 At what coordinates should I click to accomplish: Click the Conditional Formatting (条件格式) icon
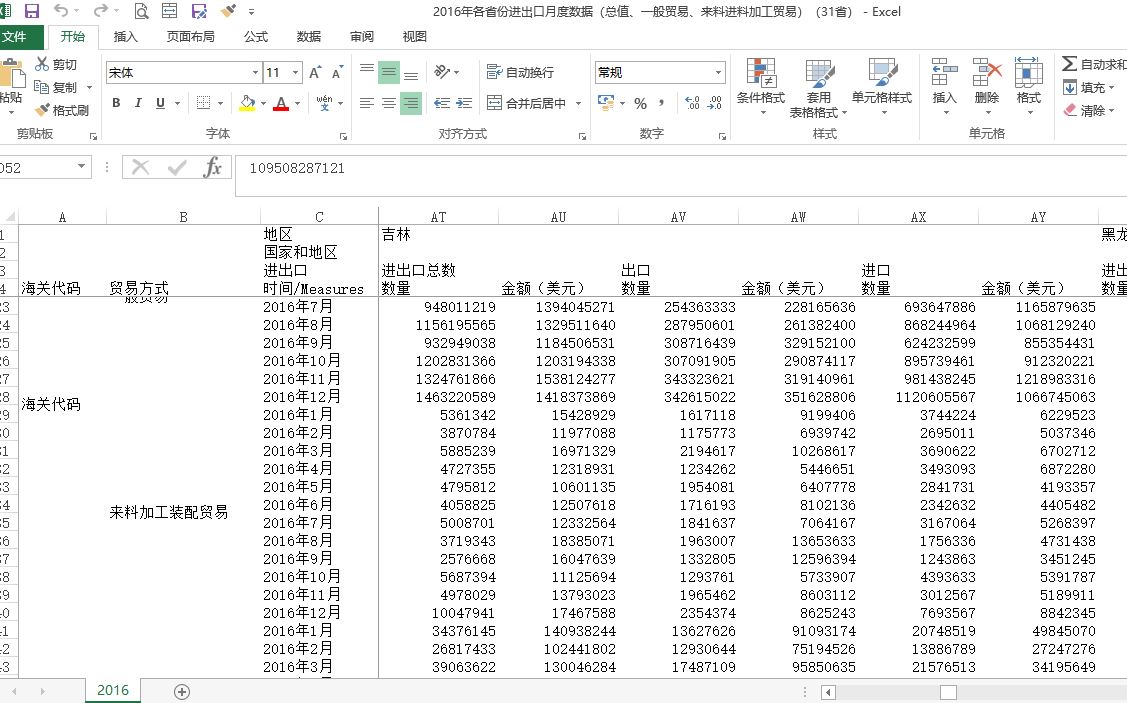coord(761,84)
